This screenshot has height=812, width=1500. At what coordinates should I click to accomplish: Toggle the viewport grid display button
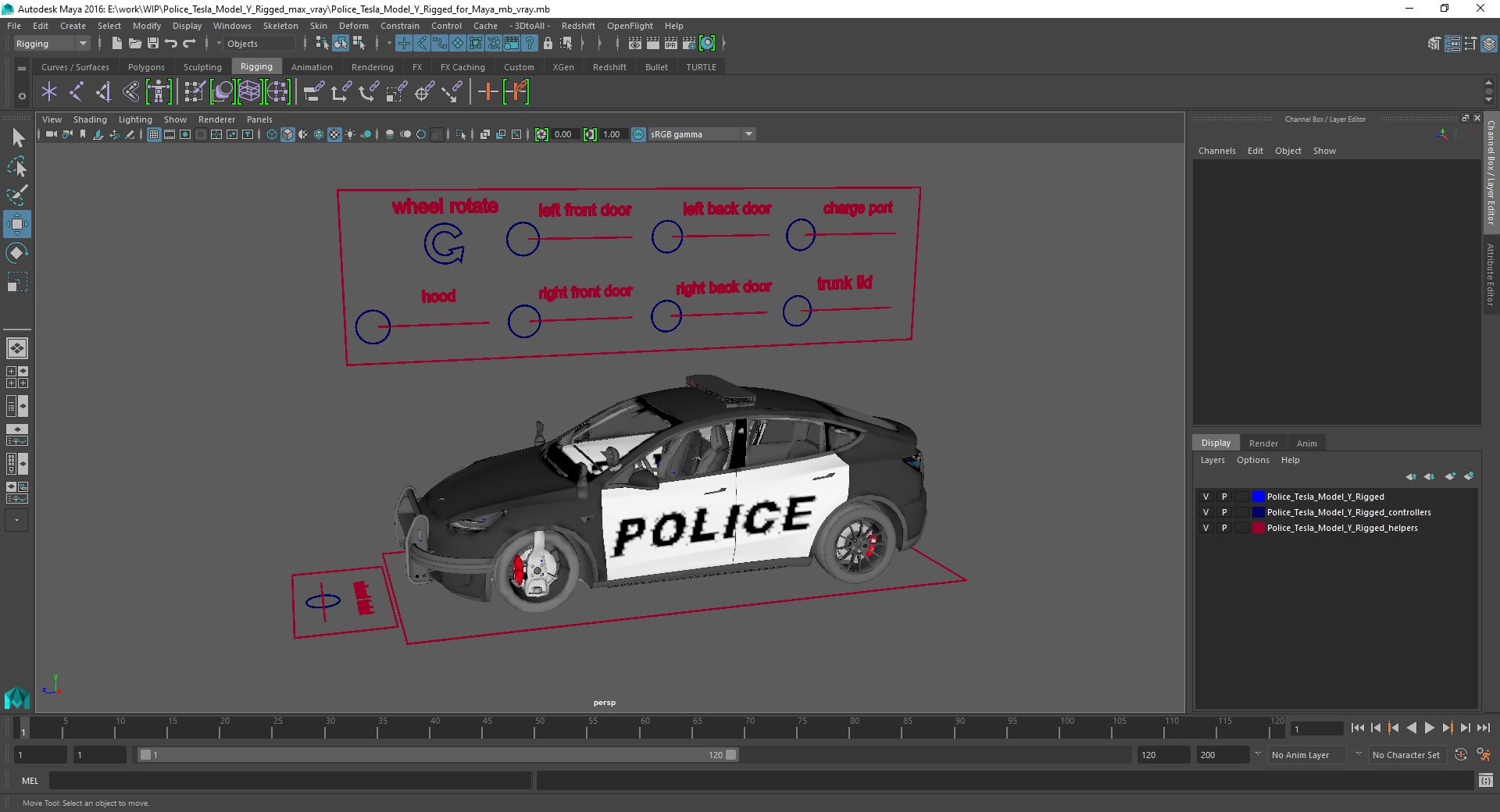pos(154,134)
